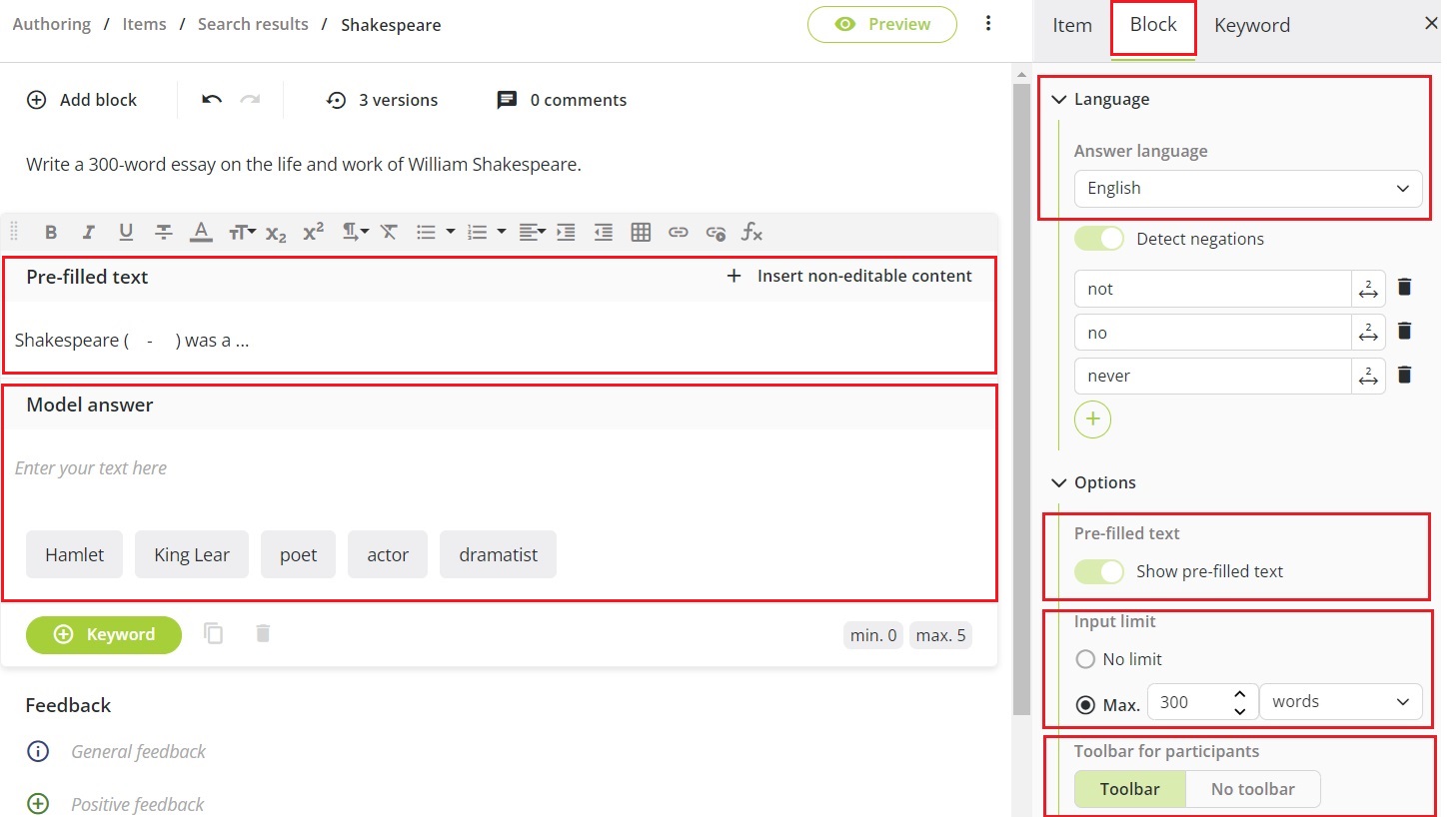
Task: Collapse the Options section
Action: (x=1059, y=482)
